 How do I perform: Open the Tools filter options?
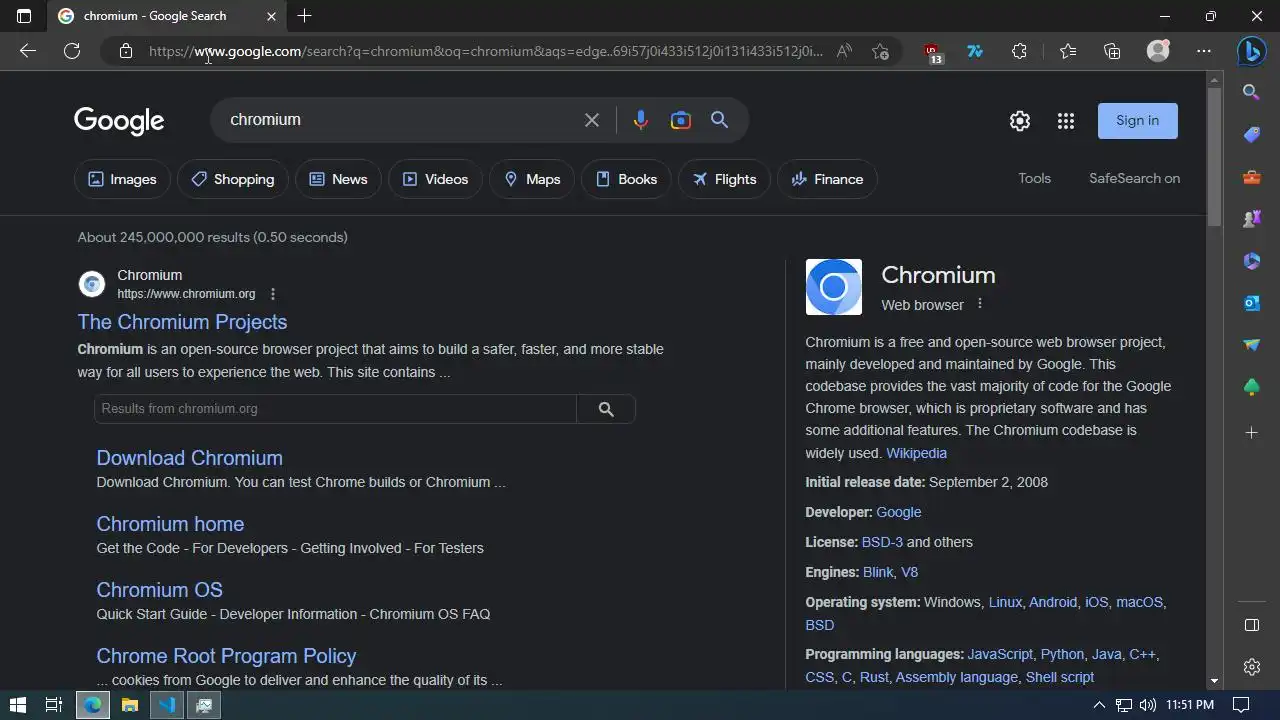click(1034, 178)
